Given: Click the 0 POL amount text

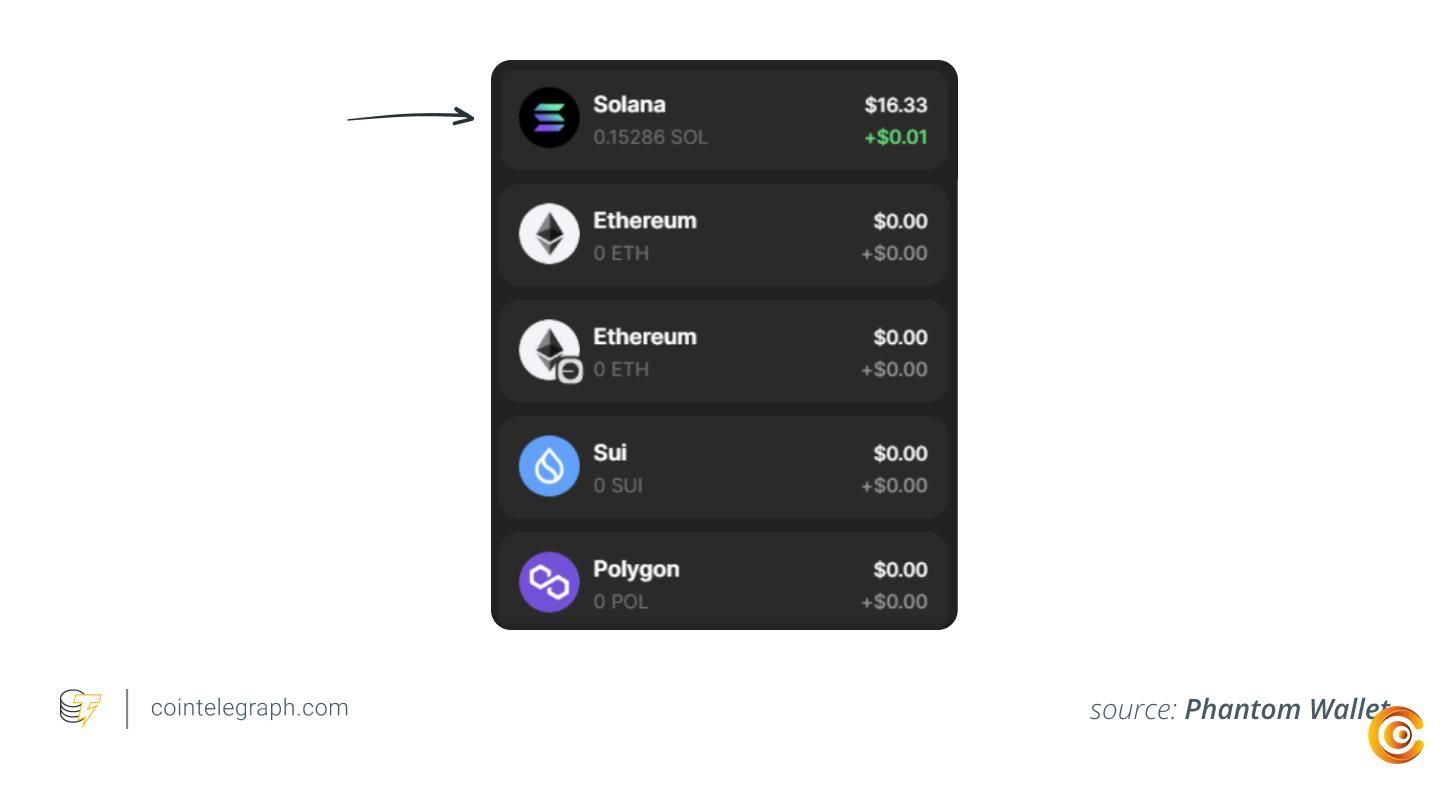Looking at the screenshot, I should (621, 601).
